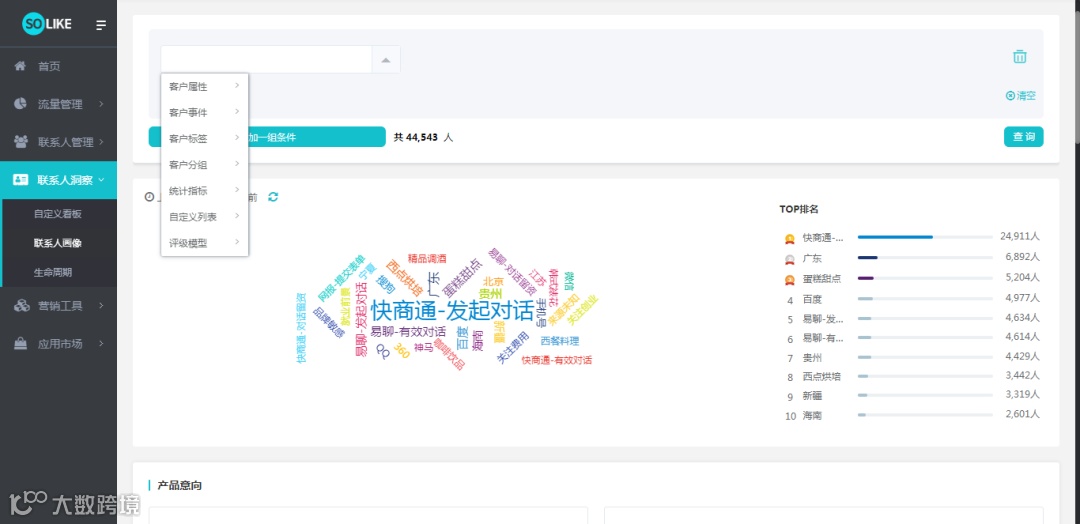1080x524 pixels.
Task: Open the 自定义看板 submenu item
Action: coord(59,213)
